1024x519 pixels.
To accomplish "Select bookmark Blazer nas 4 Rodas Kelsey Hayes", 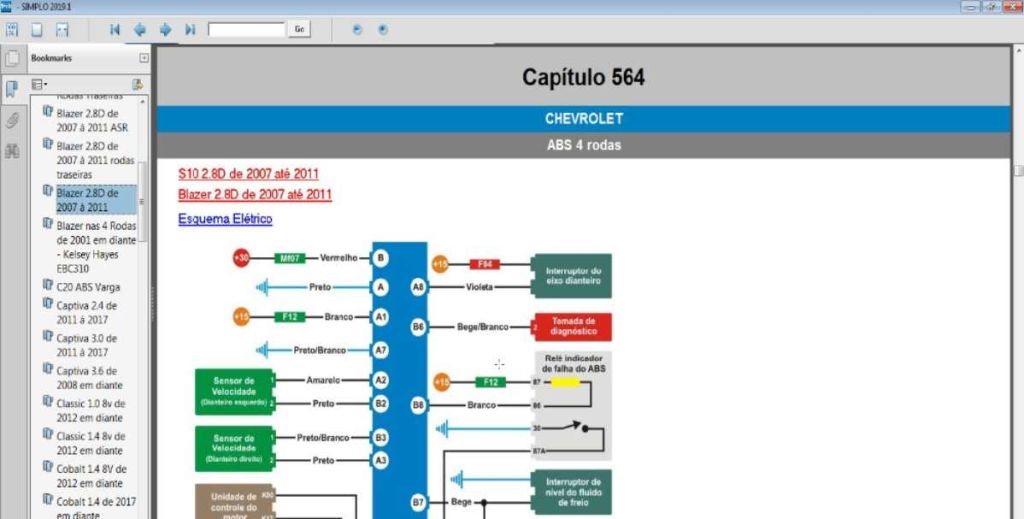I will point(96,247).
